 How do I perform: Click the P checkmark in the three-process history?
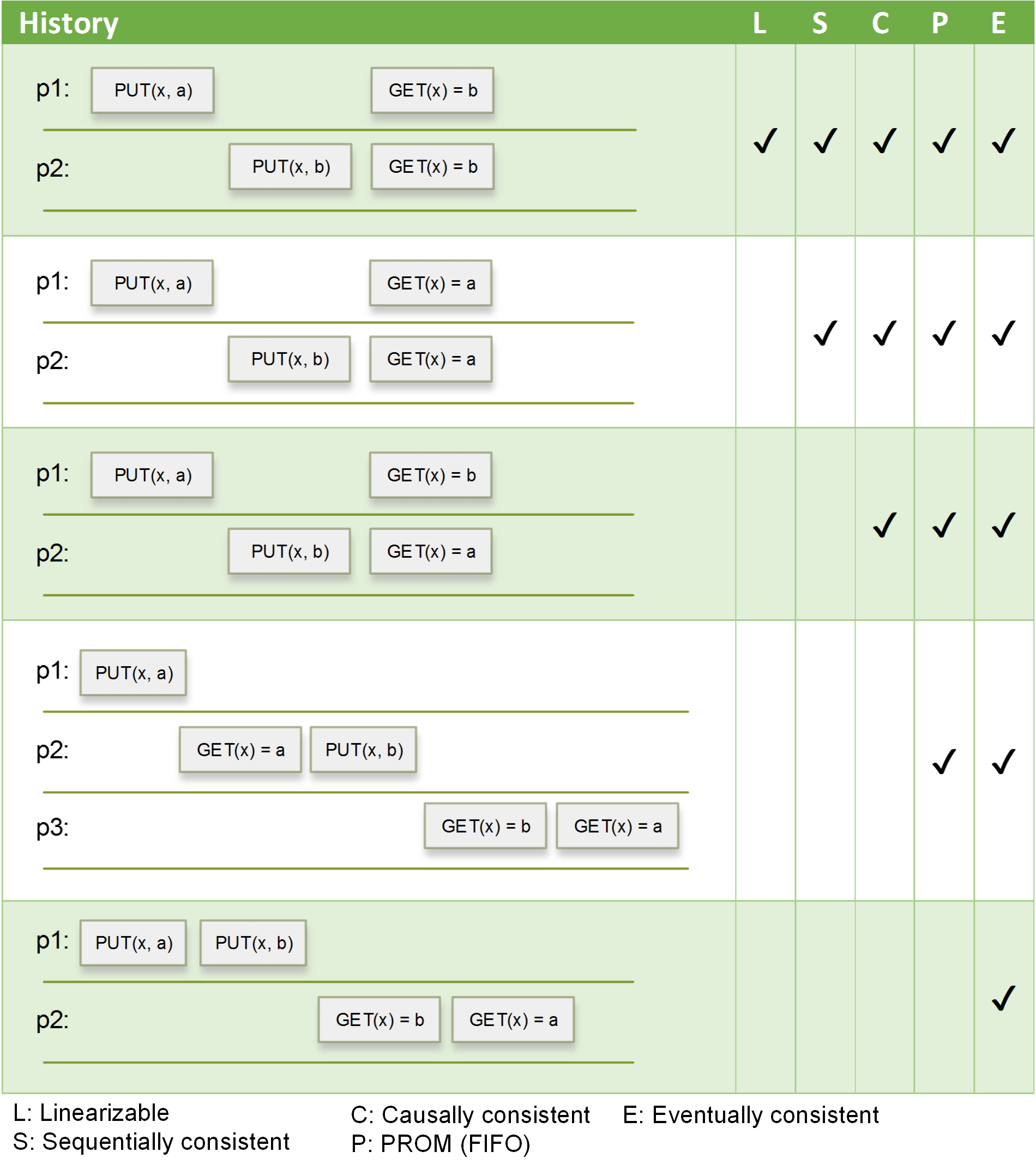[x=944, y=762]
